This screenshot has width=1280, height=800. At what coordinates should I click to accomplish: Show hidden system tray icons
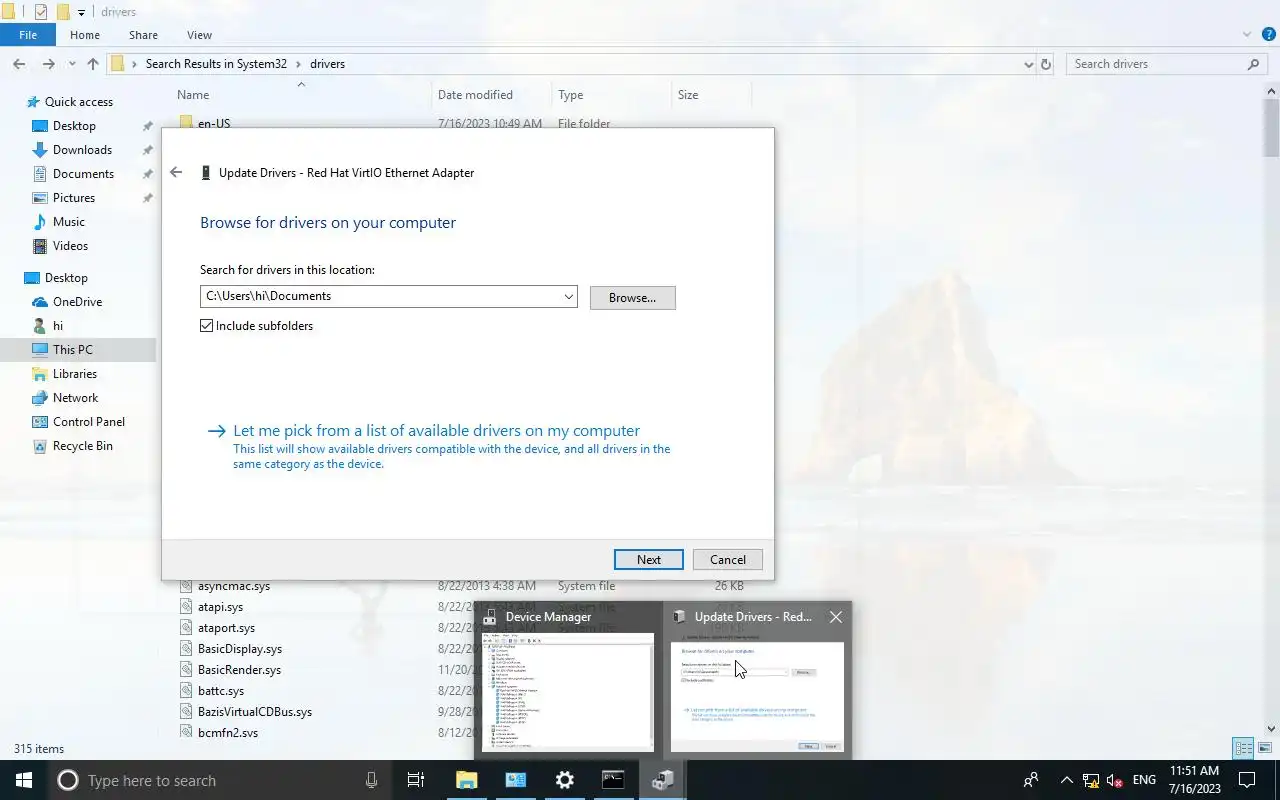click(1066, 780)
